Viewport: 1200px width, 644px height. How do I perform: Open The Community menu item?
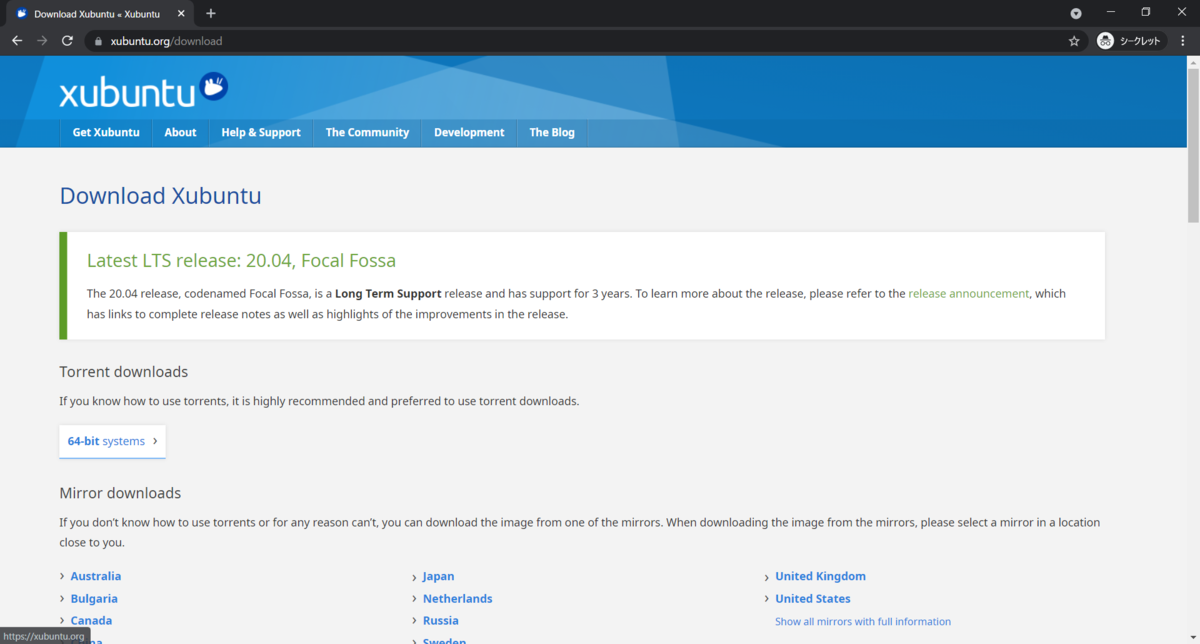(367, 132)
